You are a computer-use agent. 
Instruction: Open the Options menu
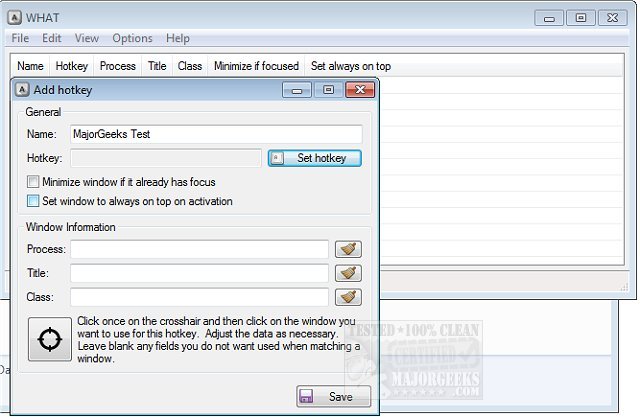click(132, 38)
